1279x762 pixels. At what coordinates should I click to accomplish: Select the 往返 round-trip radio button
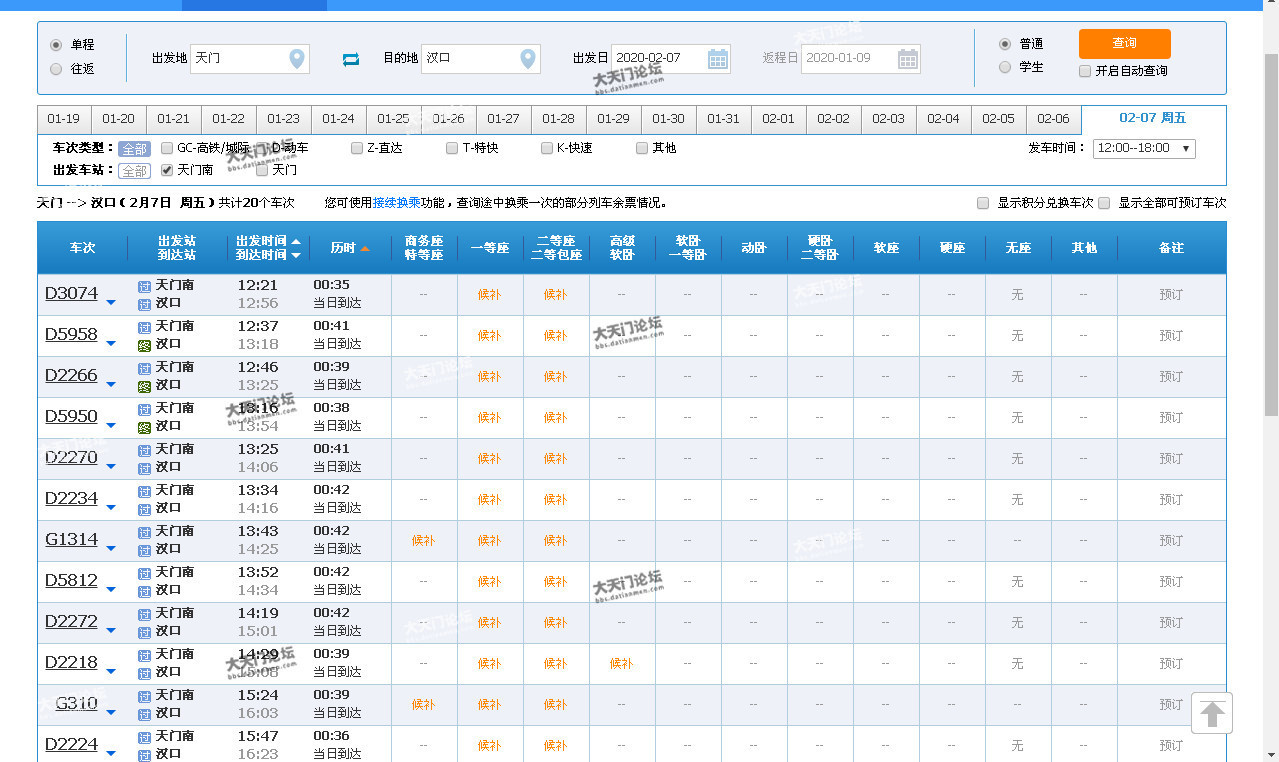(x=56, y=69)
